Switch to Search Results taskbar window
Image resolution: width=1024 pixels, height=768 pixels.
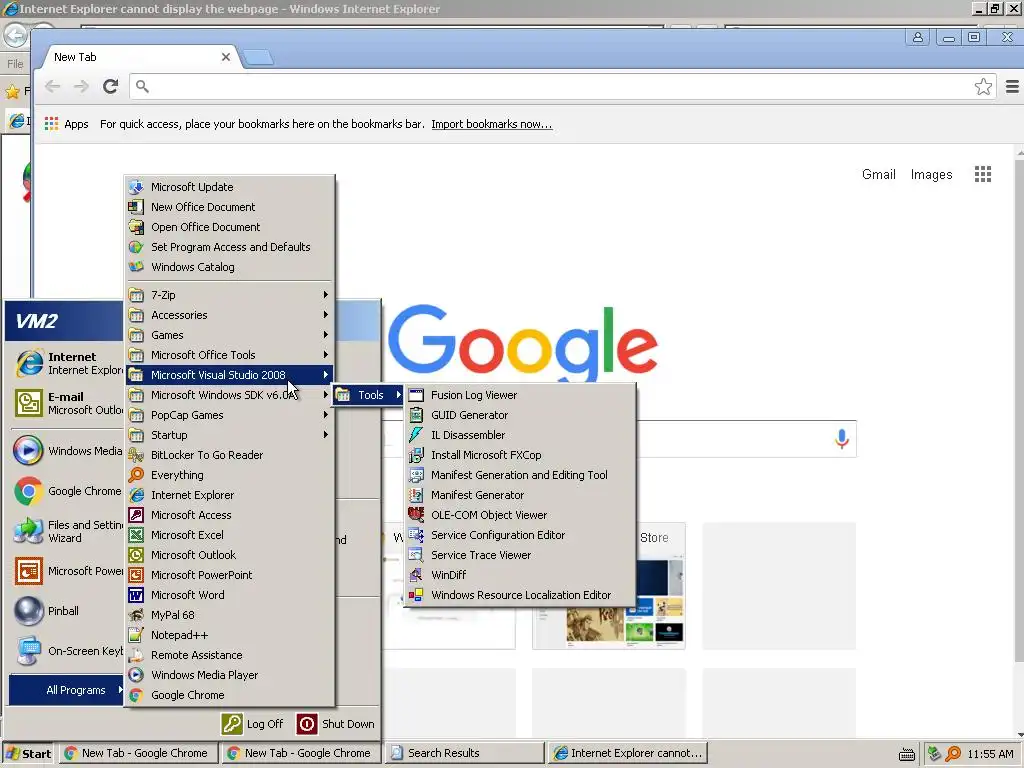click(x=464, y=754)
